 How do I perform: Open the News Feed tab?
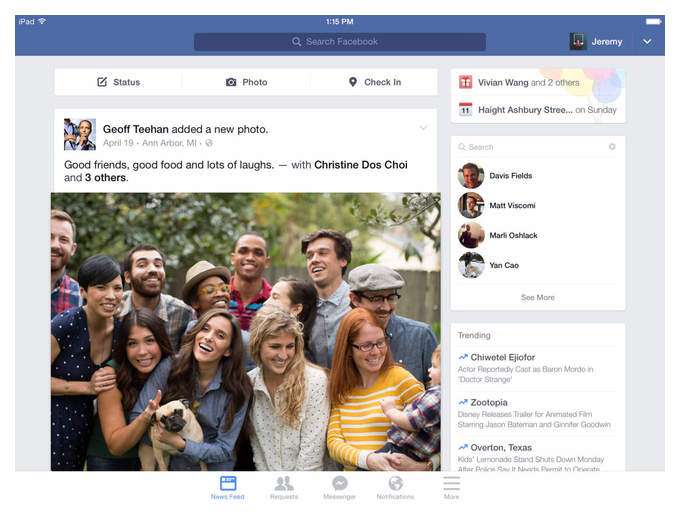pos(228,488)
